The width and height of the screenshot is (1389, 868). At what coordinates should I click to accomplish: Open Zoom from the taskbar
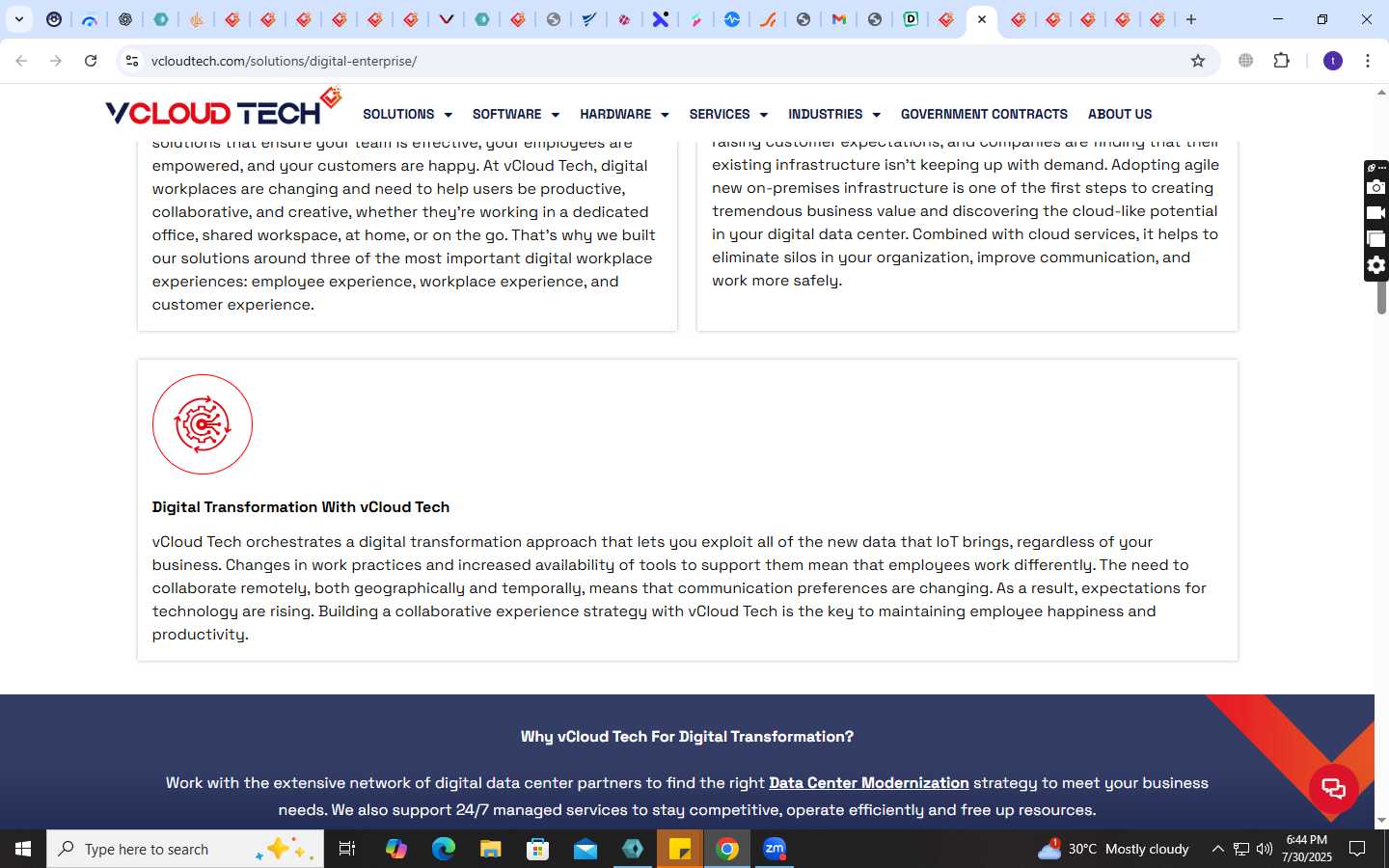(x=775, y=849)
